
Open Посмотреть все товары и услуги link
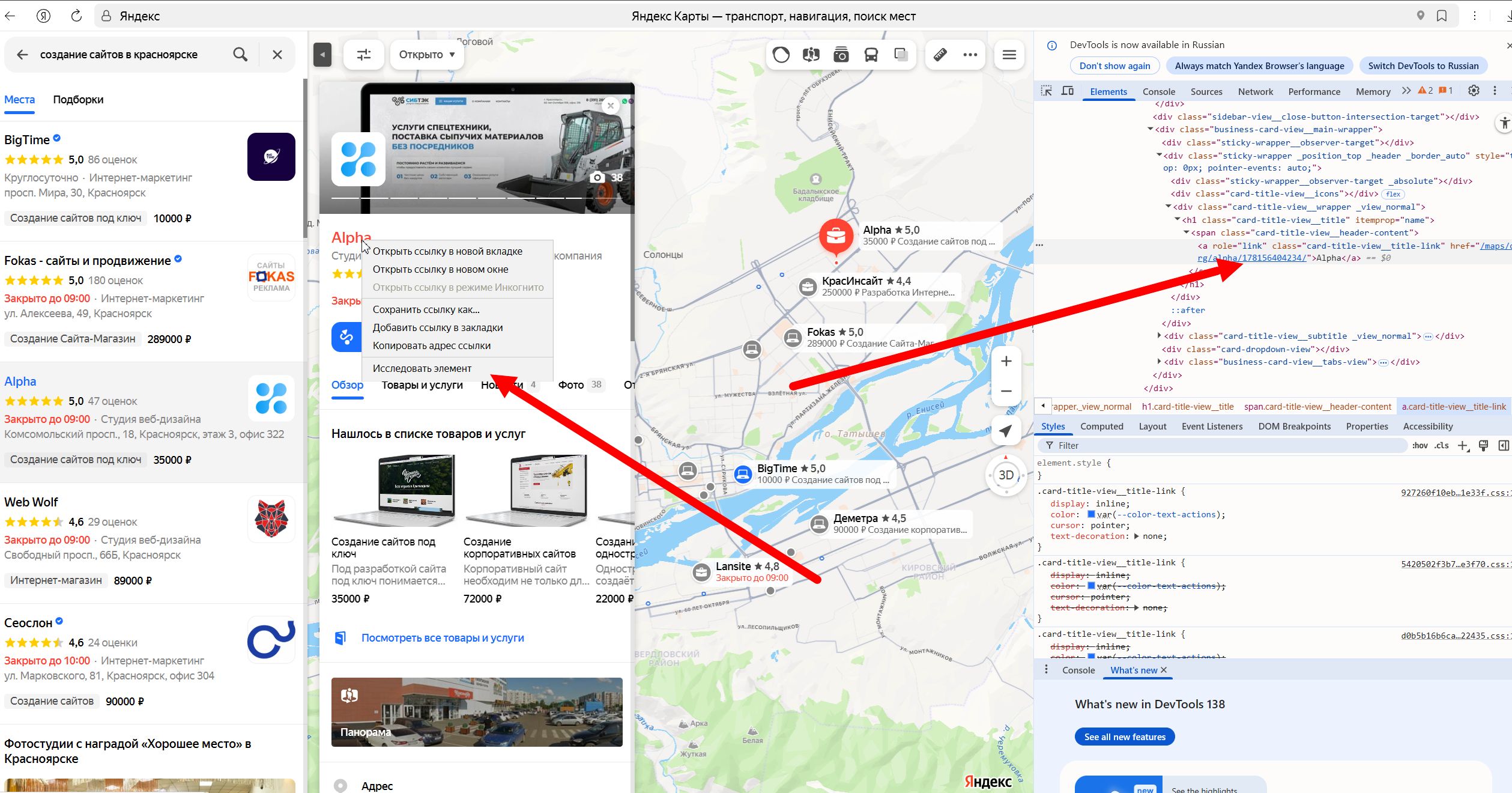click(x=443, y=638)
